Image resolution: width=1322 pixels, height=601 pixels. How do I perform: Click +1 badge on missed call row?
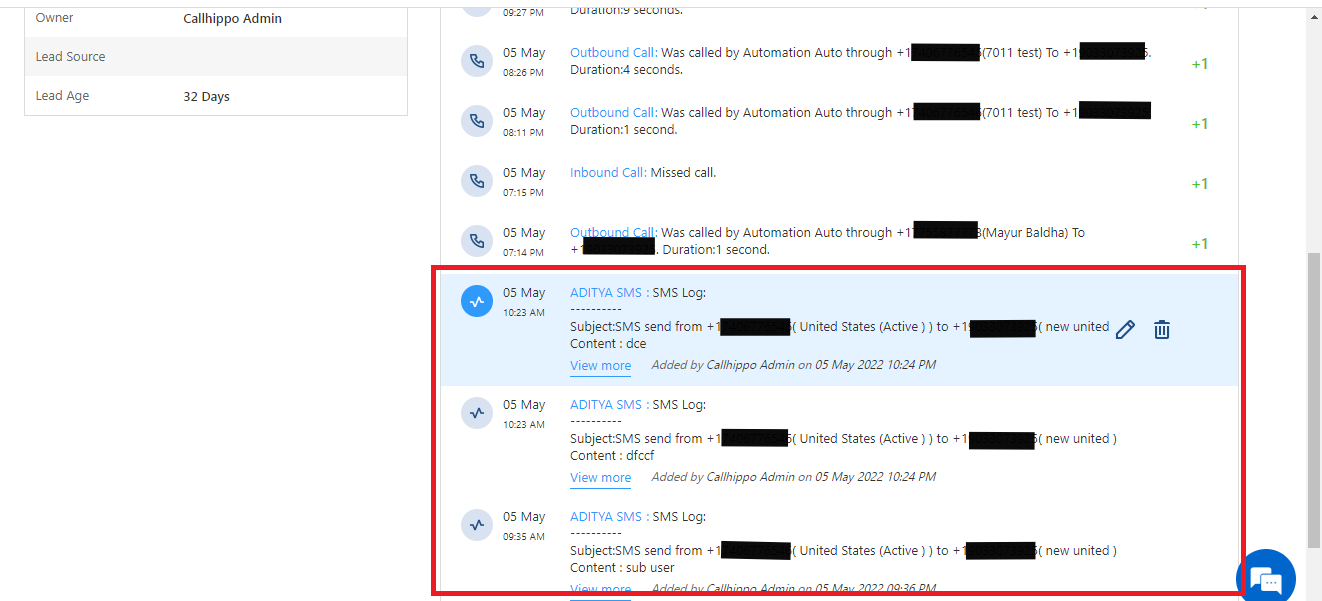click(x=1200, y=184)
